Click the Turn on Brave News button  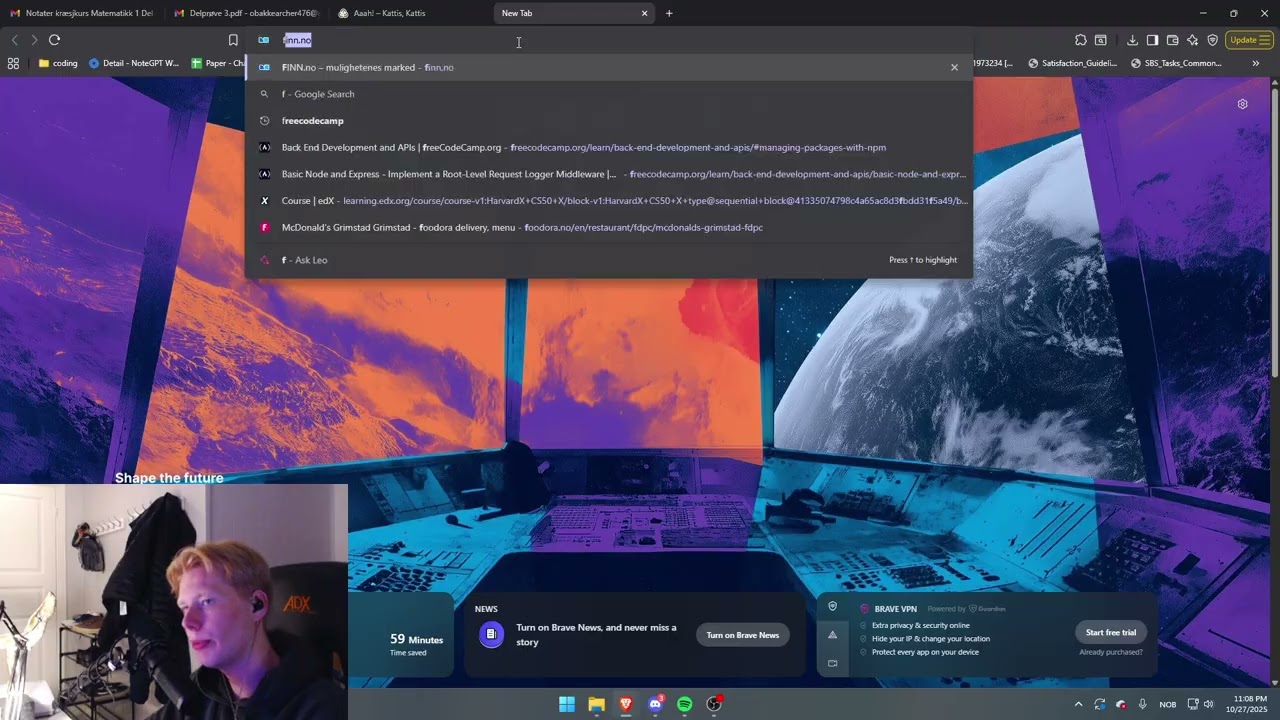(742, 635)
